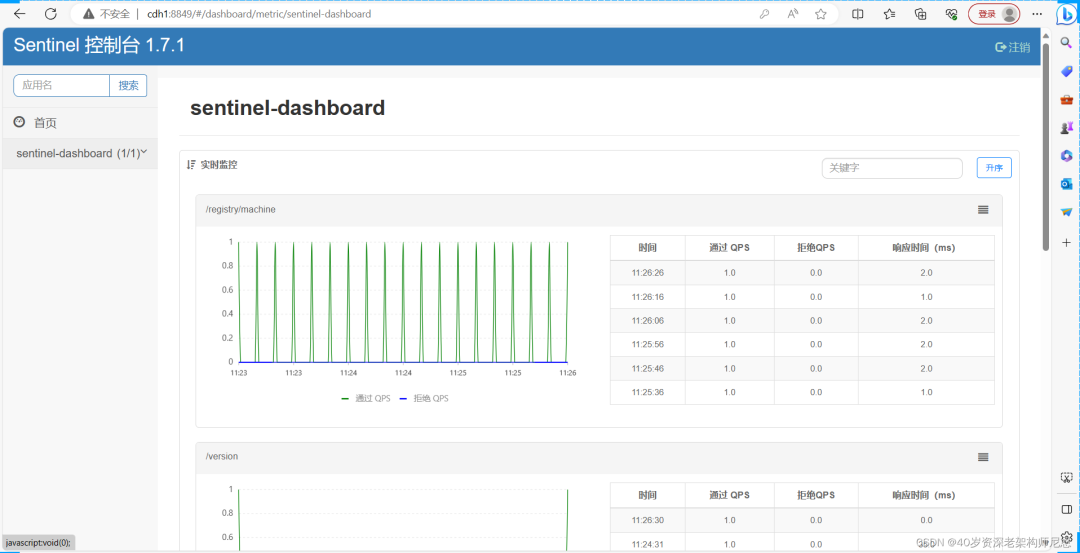Add a sidebar app with plus icon
Viewport: 1080px width, 553px height.
click(1066, 242)
